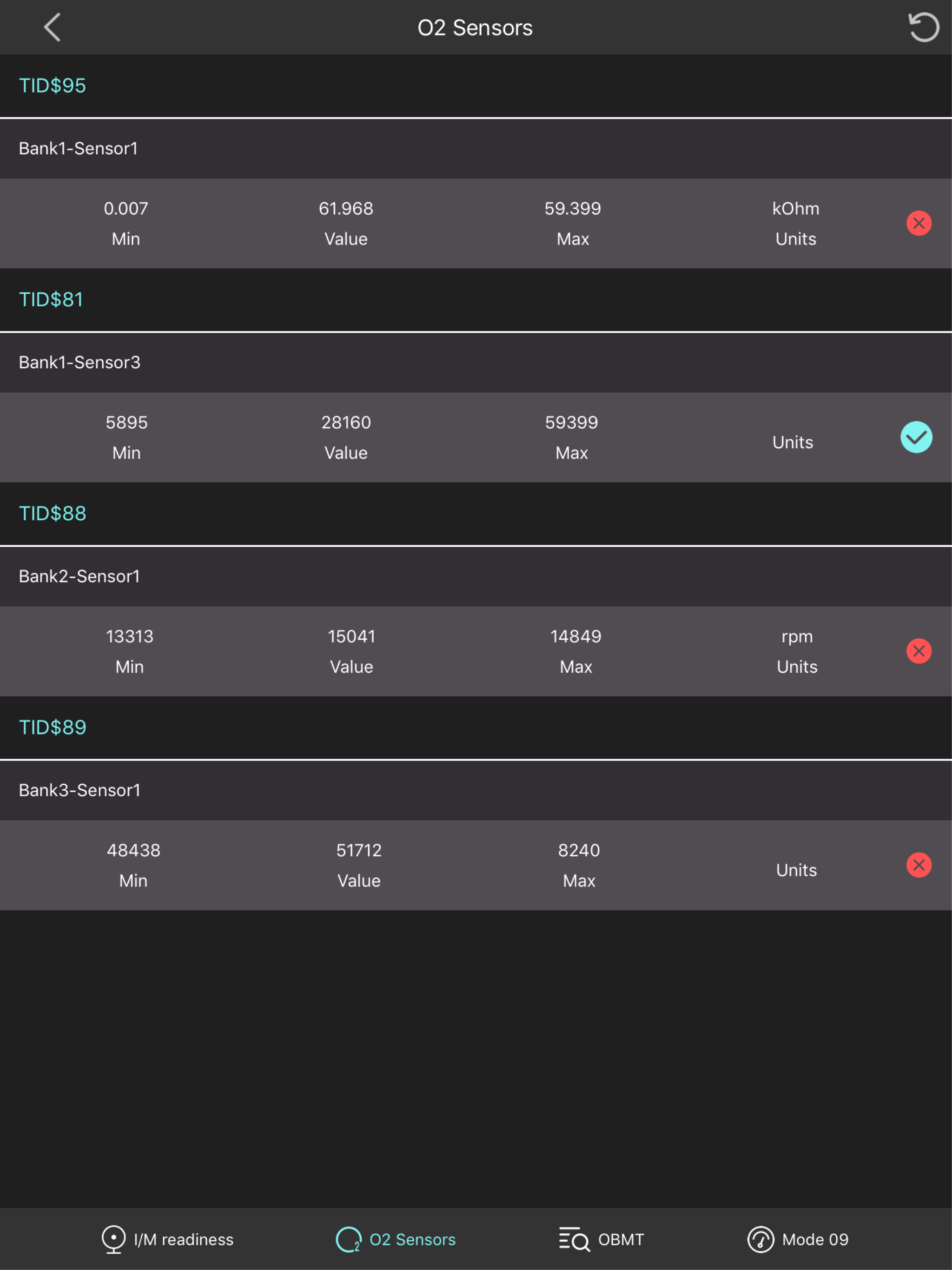
Task: Open Bank2-Sensor1 test details
Action: (80, 576)
